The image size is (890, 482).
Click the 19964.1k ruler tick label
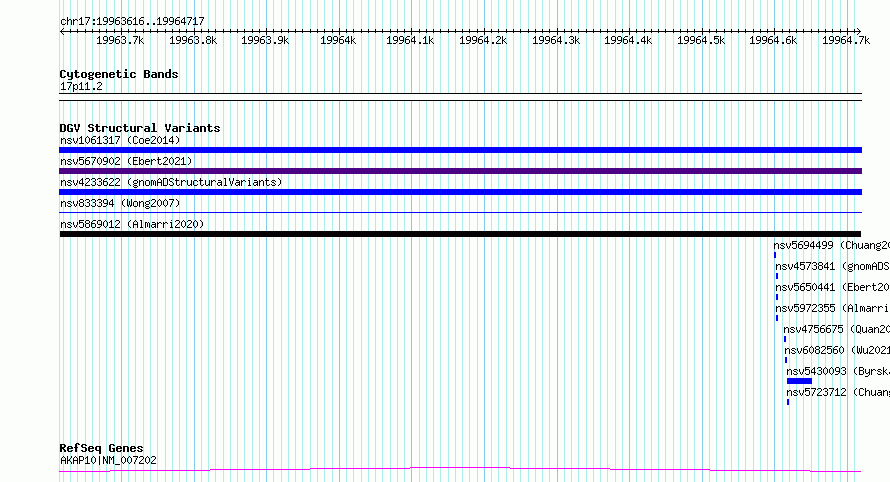[410, 40]
